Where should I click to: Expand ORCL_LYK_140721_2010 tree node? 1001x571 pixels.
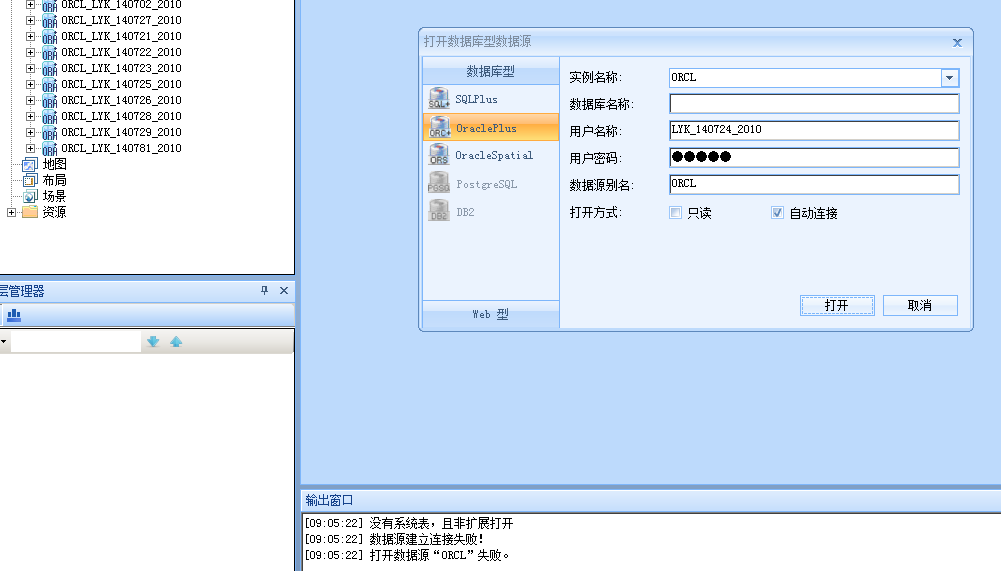tap(30, 36)
